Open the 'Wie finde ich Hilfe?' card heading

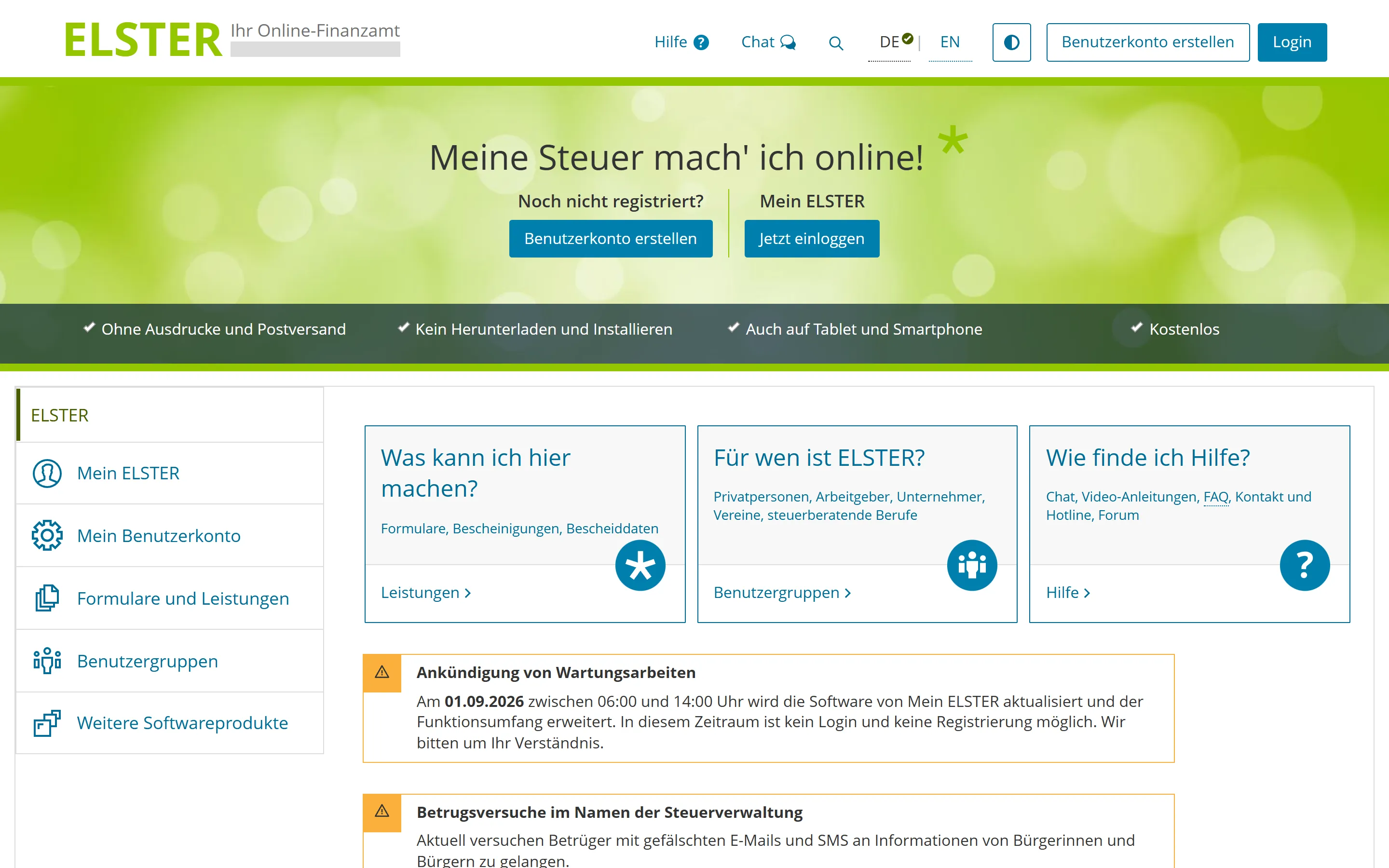pos(1148,458)
